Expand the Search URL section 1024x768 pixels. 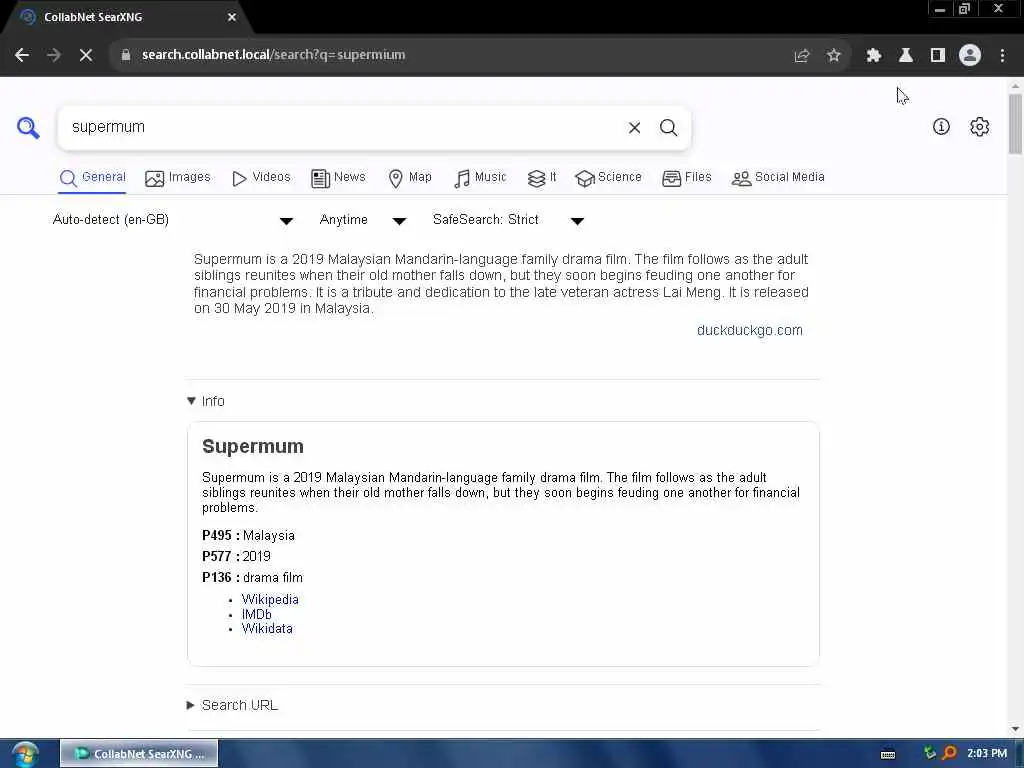tap(232, 705)
